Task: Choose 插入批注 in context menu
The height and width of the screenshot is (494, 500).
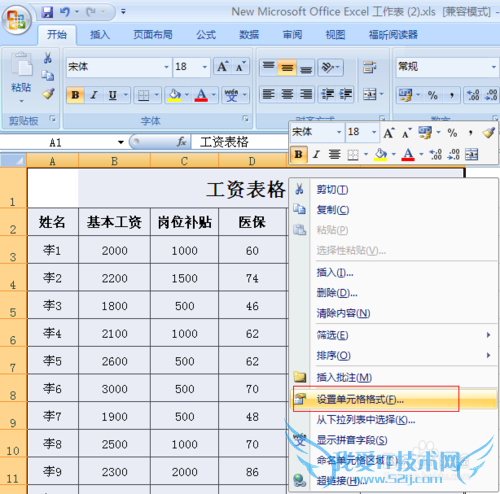Action: 394,377
